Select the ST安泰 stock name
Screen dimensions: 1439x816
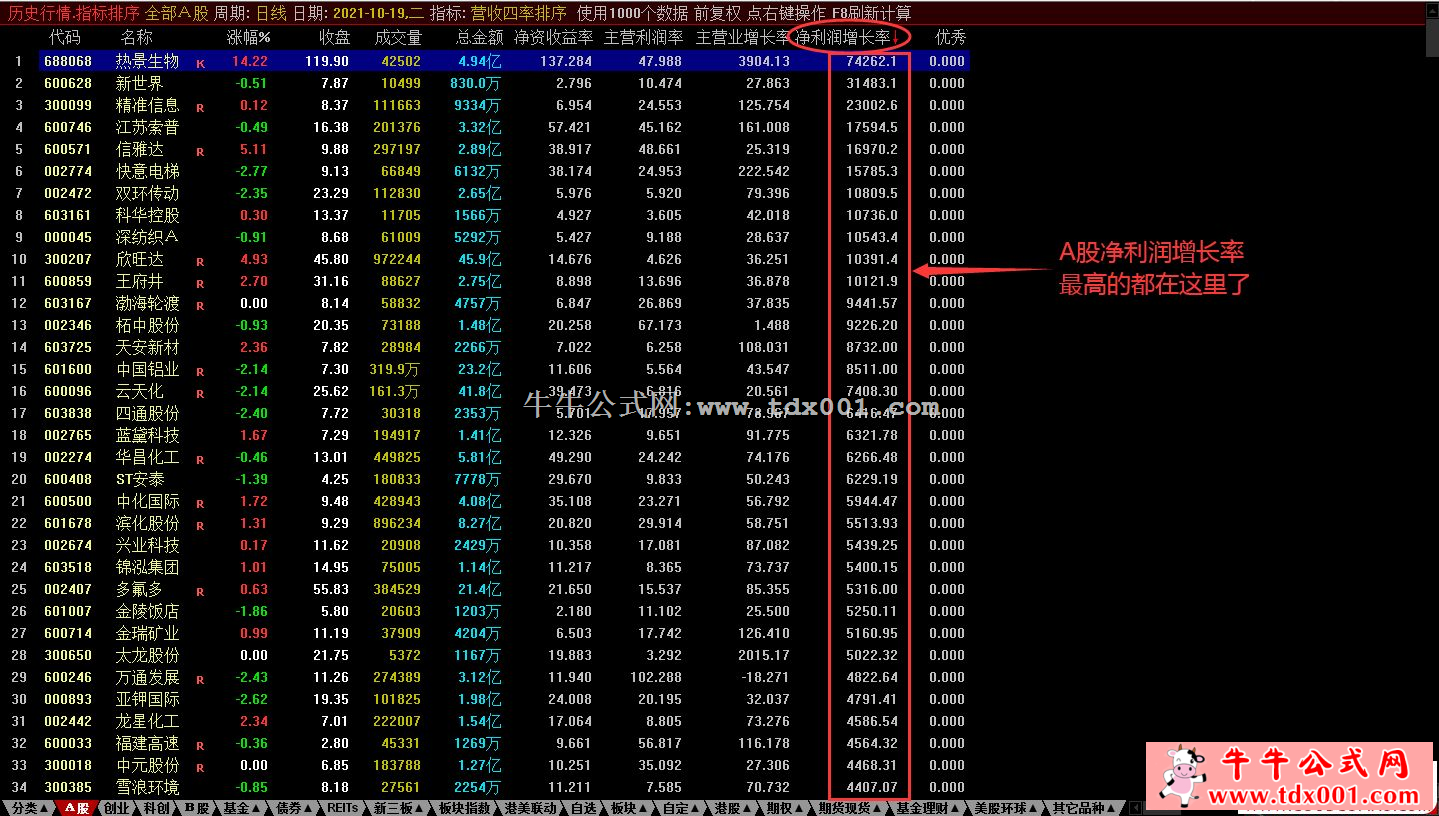(x=140, y=479)
